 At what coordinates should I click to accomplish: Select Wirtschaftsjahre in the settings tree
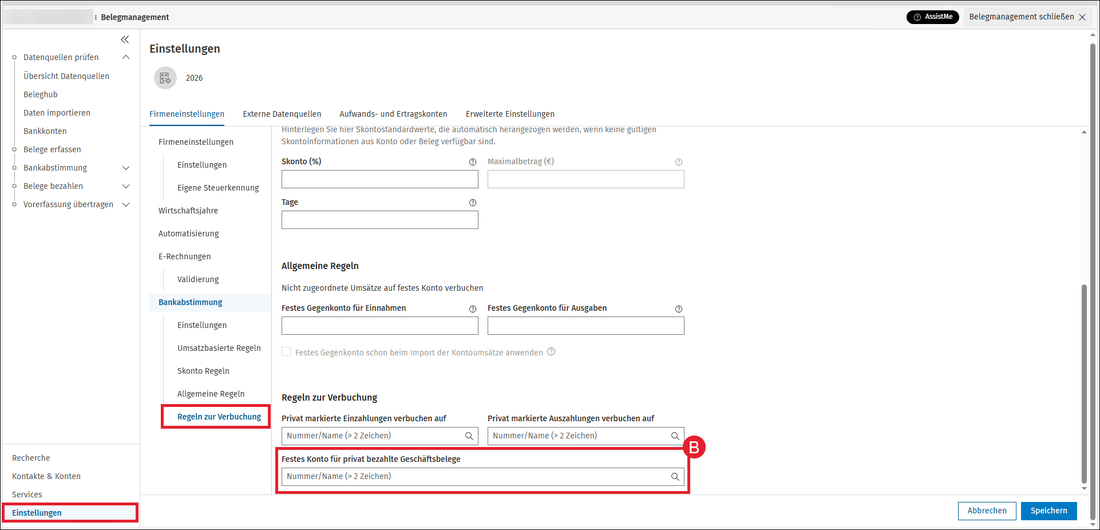click(x=188, y=210)
